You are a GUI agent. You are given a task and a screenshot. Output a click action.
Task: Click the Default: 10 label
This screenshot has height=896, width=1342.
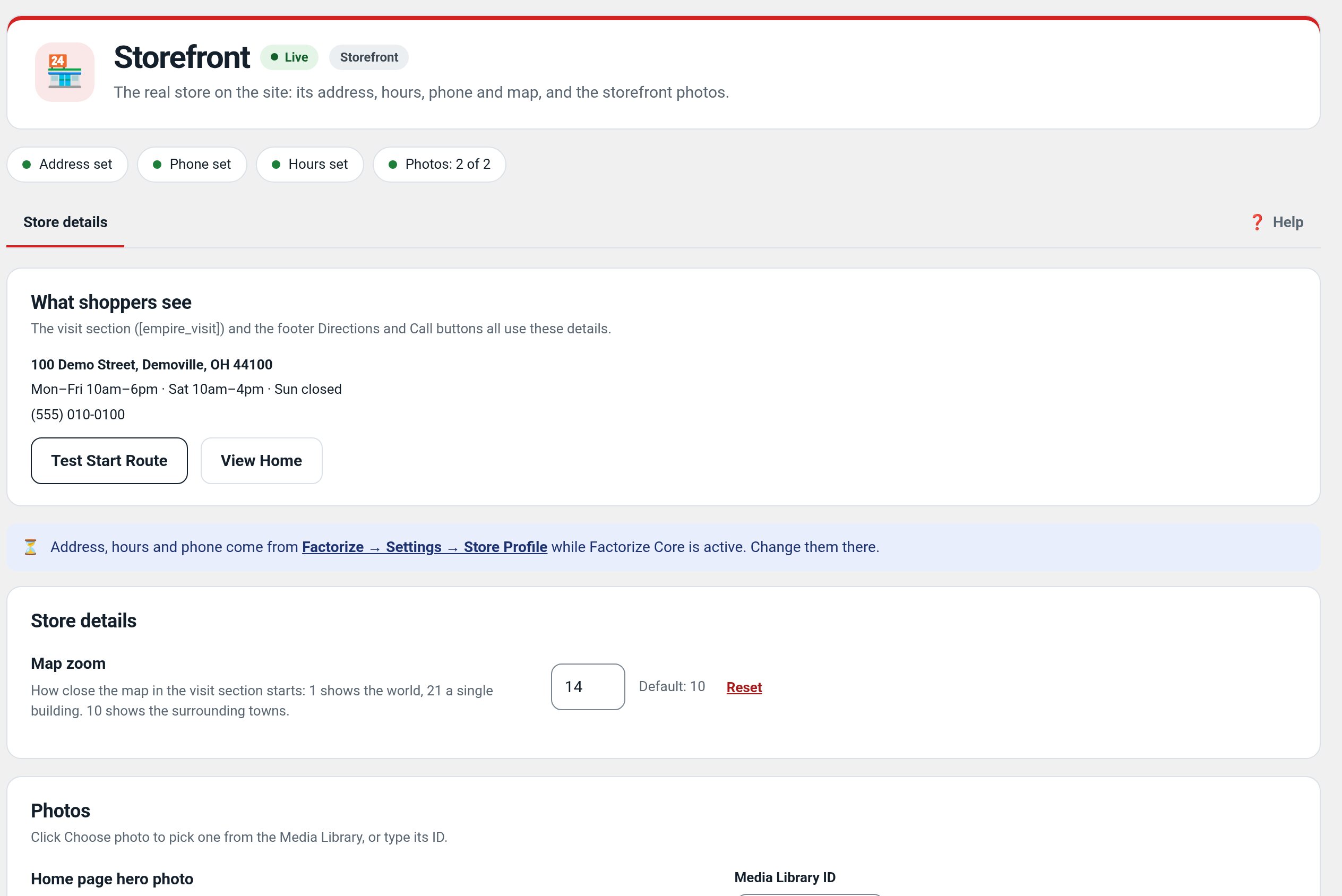pos(672,686)
